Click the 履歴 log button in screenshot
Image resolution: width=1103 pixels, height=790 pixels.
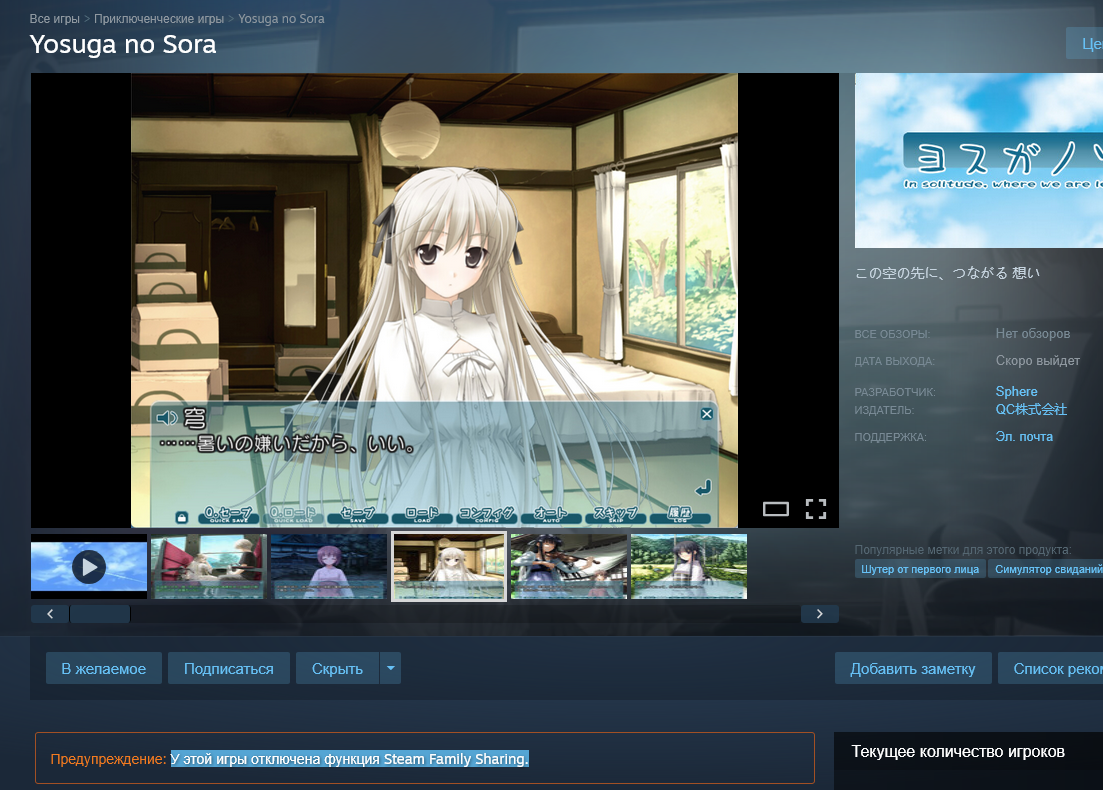[680, 515]
